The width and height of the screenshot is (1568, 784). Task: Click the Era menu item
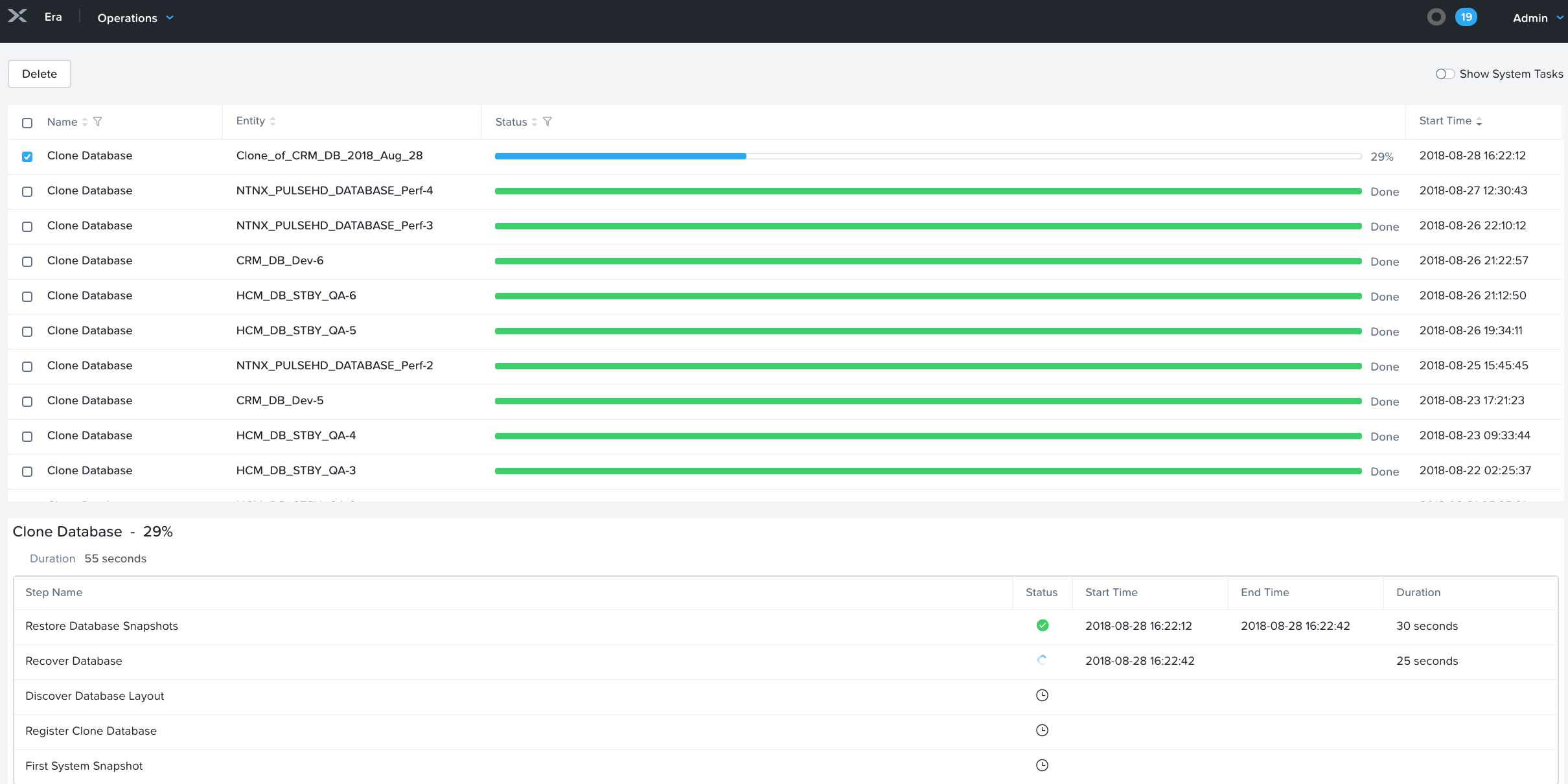(53, 17)
